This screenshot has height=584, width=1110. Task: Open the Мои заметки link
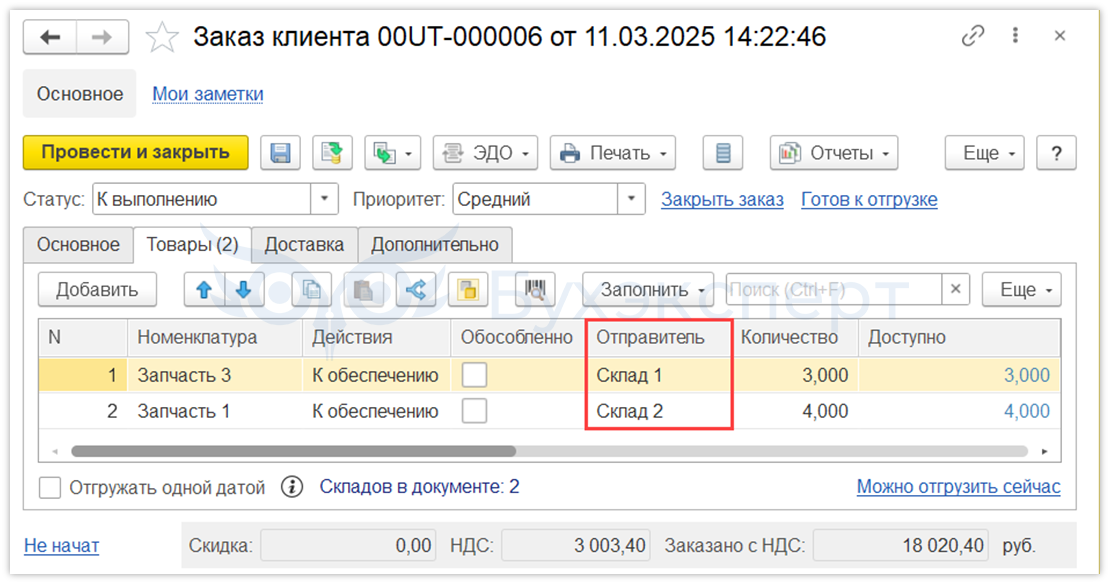coord(208,94)
